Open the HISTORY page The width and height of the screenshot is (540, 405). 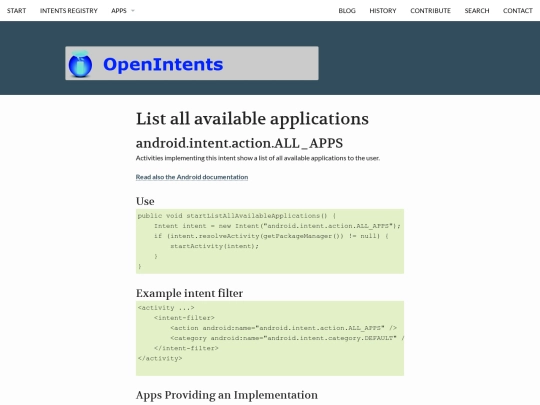[x=383, y=11]
